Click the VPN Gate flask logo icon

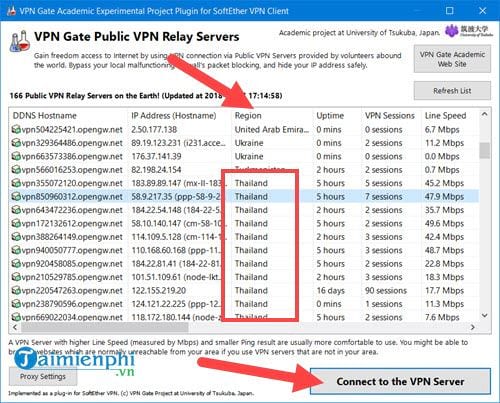pyautogui.click(x=19, y=41)
